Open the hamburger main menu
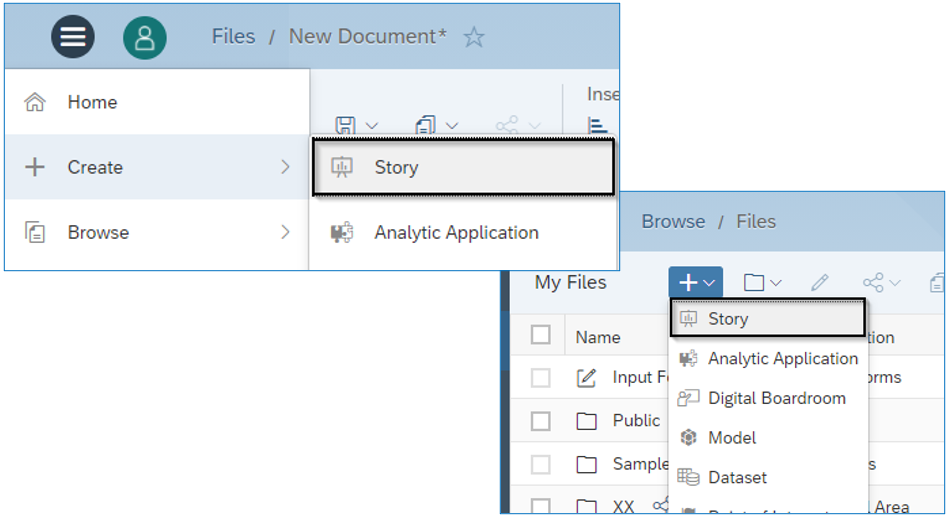 [73, 37]
